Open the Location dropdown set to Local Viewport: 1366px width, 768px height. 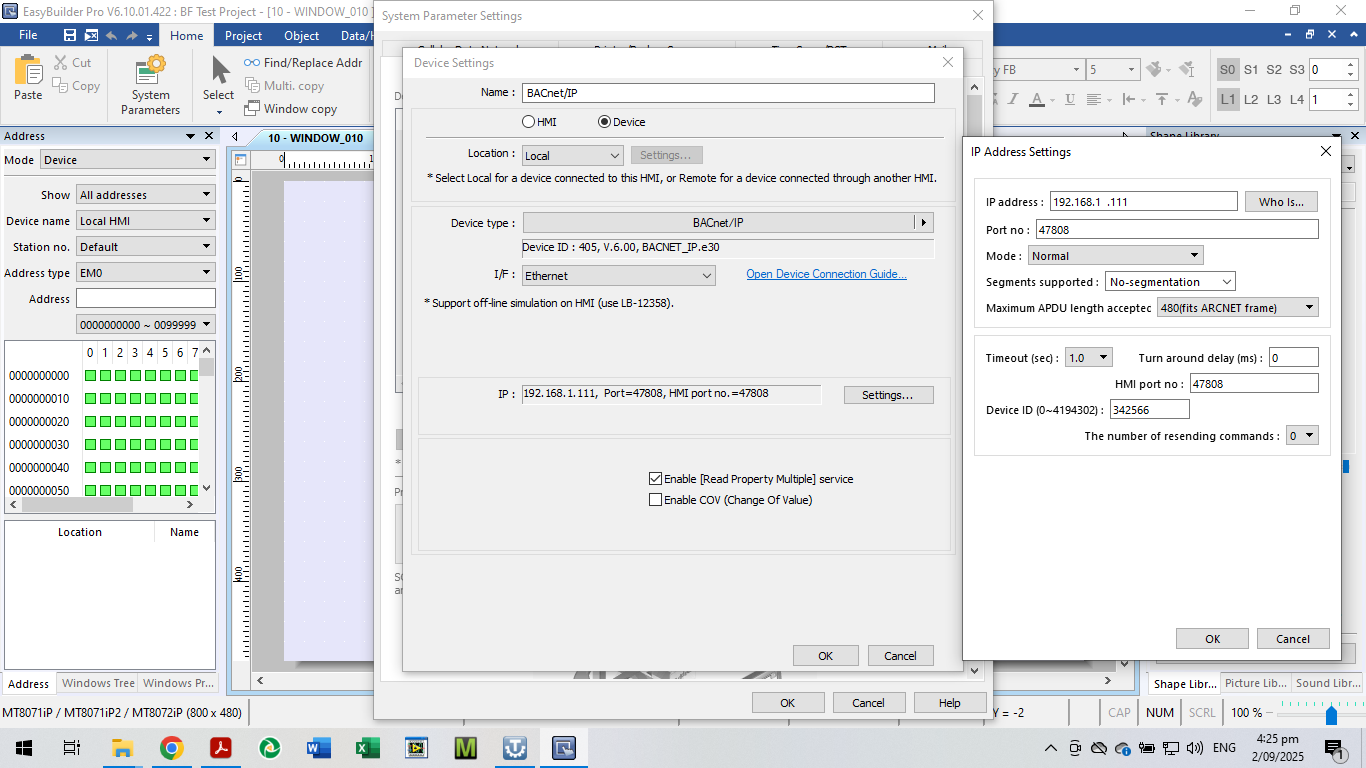[573, 156]
